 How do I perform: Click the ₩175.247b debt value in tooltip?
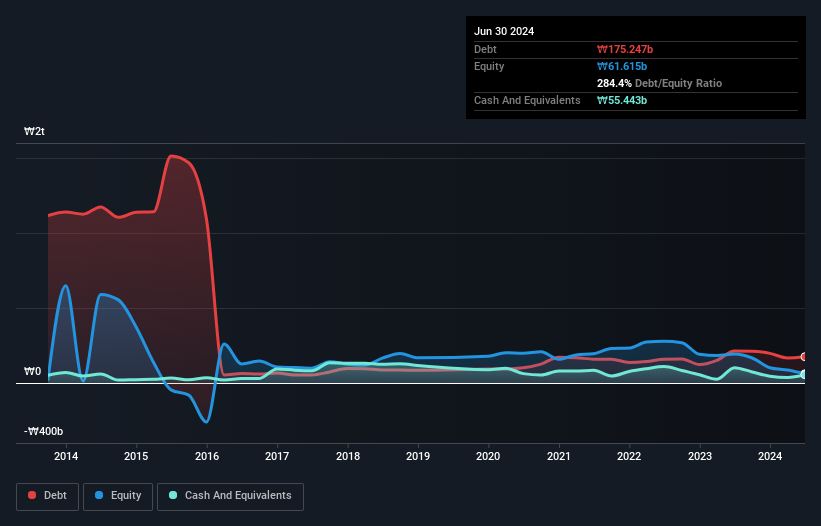pyautogui.click(x=625, y=49)
